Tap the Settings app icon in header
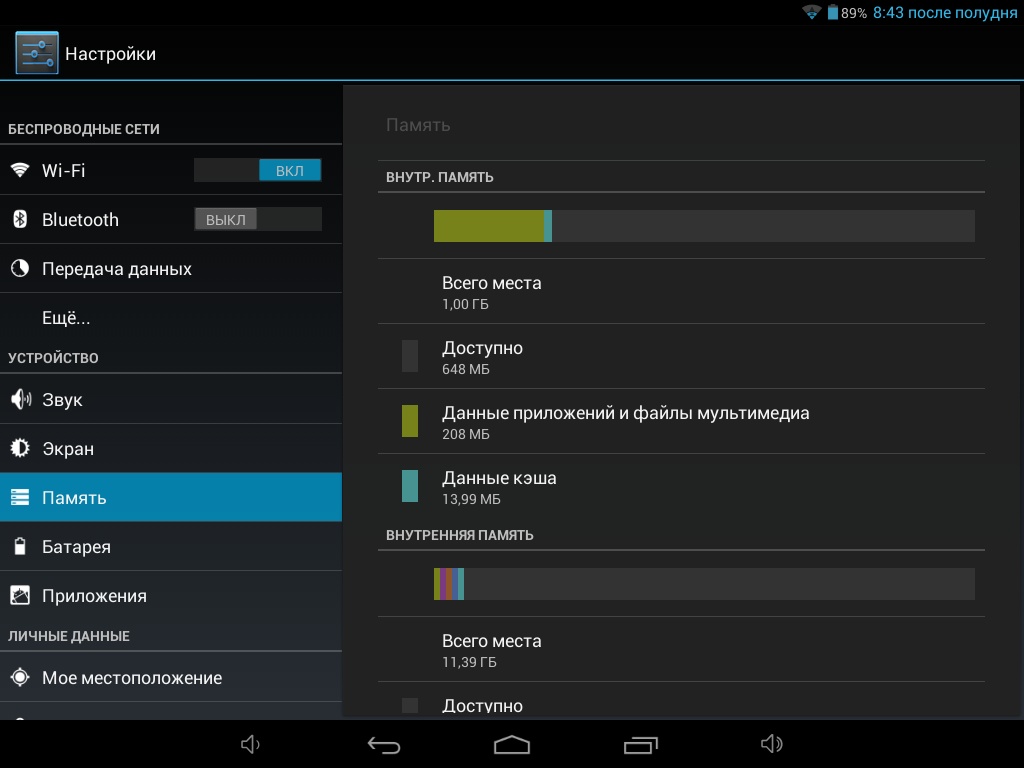The height and width of the screenshot is (768, 1024). [37, 53]
